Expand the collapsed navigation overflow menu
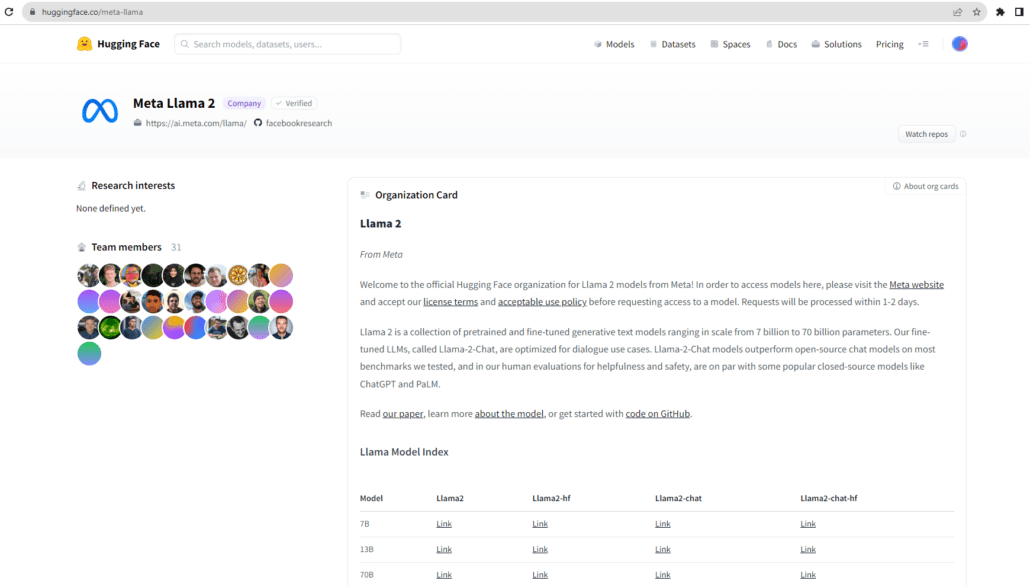Image resolution: width=1030 pixels, height=587 pixels. [x=923, y=44]
